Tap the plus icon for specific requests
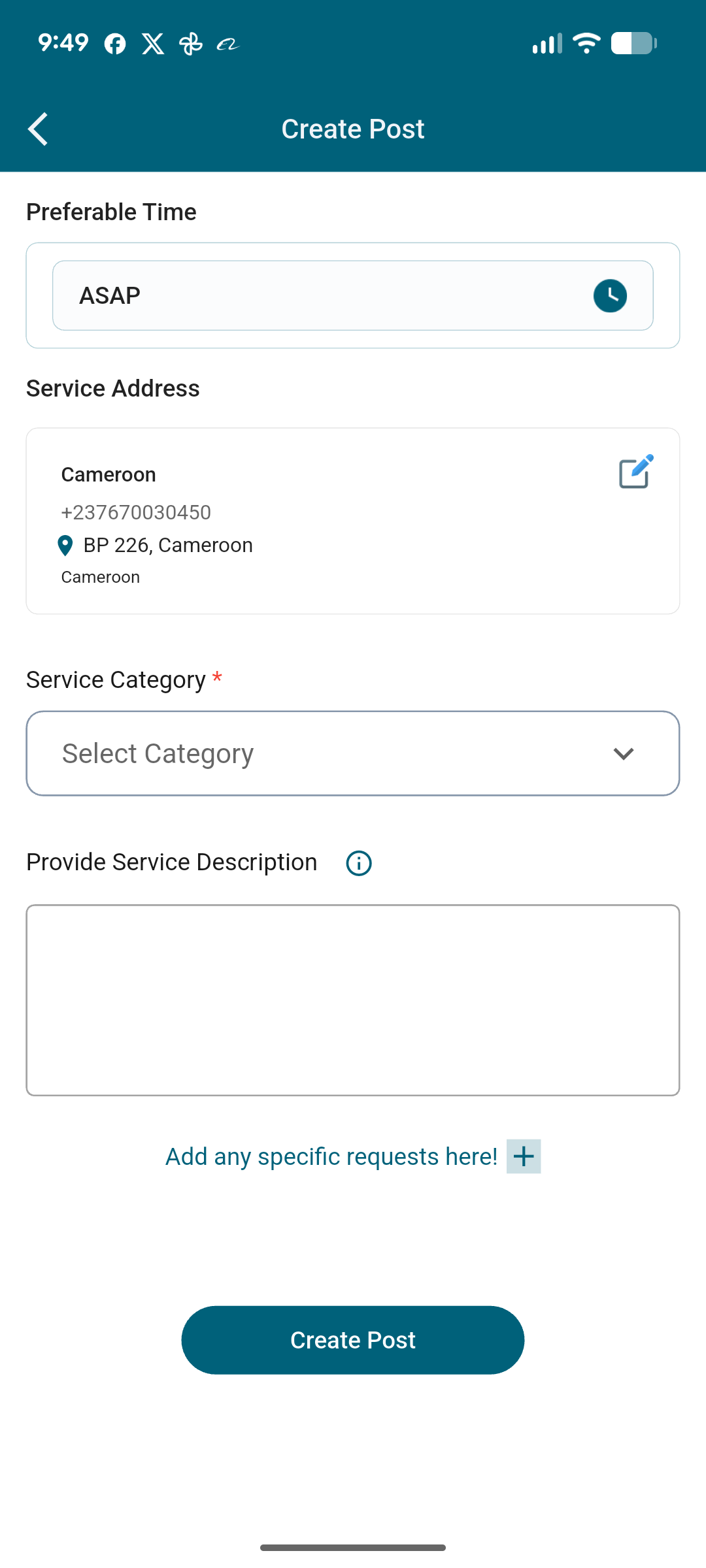Screen dimensions: 706x1568 pos(524,1156)
